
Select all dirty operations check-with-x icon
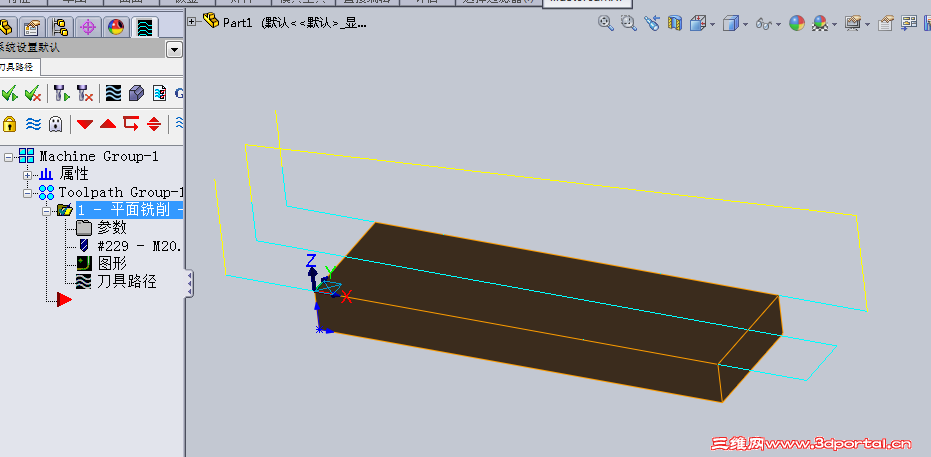[33, 94]
